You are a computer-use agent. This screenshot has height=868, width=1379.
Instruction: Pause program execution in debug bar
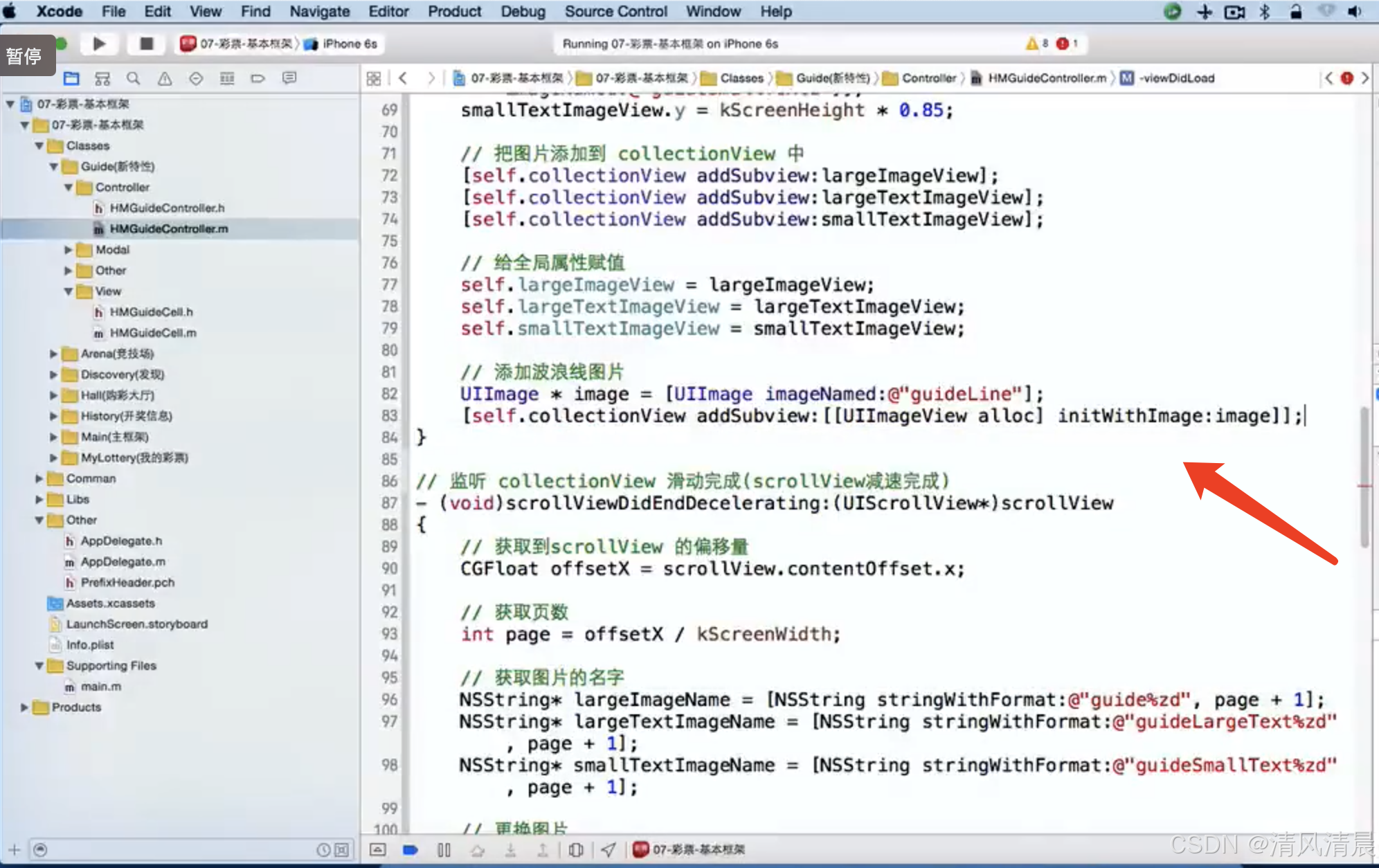[x=444, y=849]
